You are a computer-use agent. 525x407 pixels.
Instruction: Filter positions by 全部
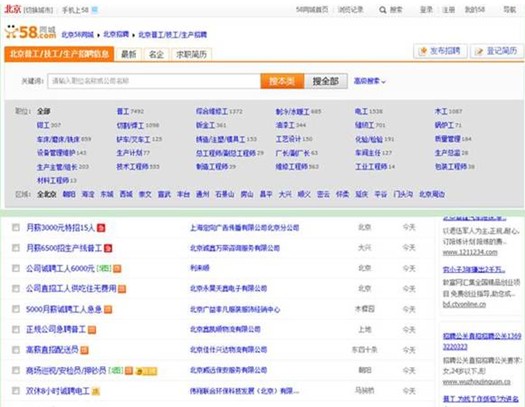44,111
